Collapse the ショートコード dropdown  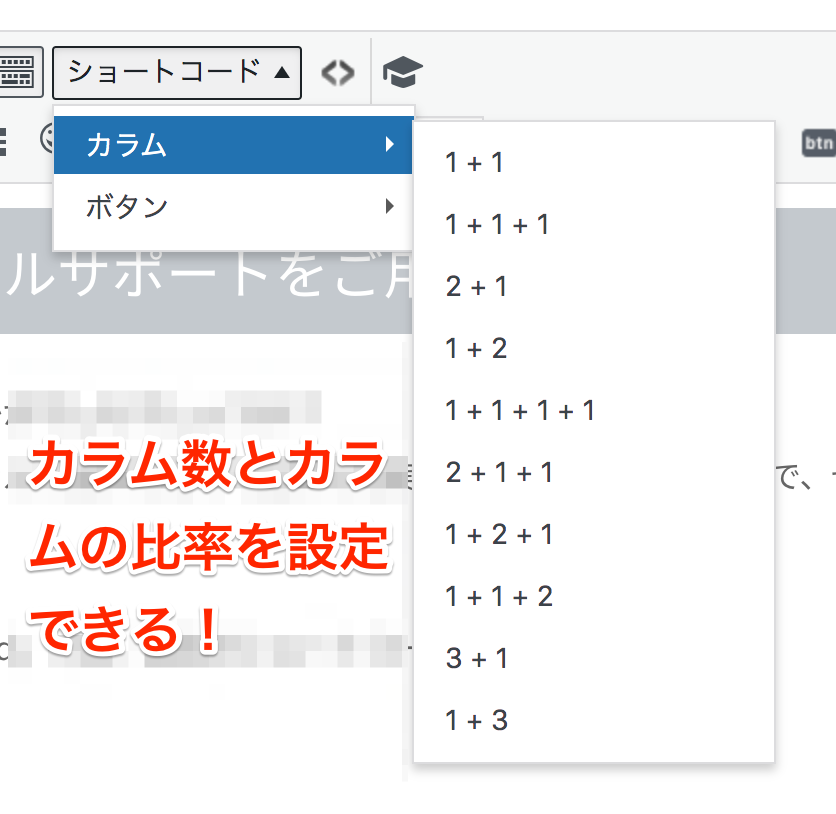[177, 72]
